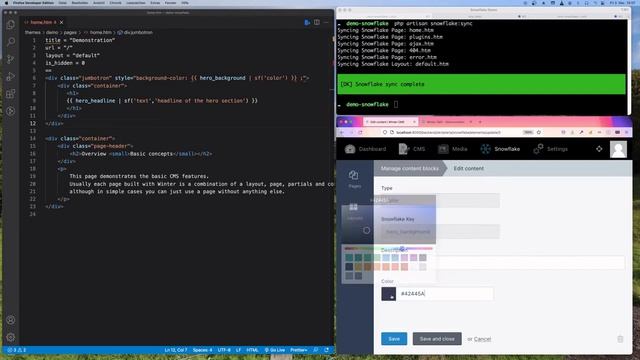Screen dimensions: 640x360
Task: Open Dashboard in Winter CMS navigation
Action: pos(366,149)
